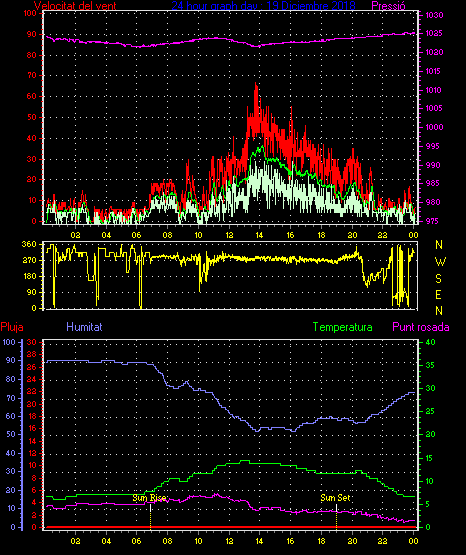Click the "Sun Rise" marker label
466x555 pixels.
point(149,498)
